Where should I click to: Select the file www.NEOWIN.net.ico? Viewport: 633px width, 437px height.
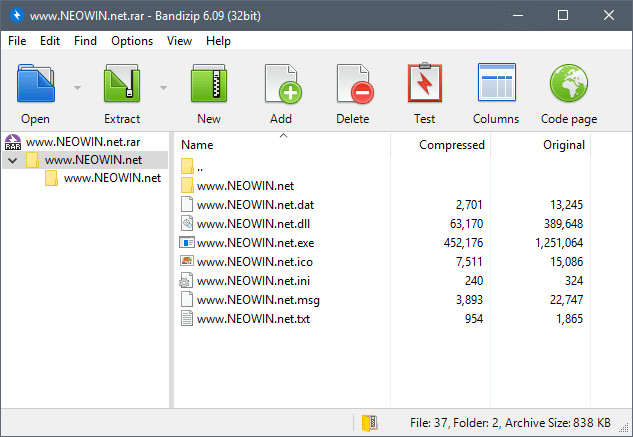(x=255, y=262)
